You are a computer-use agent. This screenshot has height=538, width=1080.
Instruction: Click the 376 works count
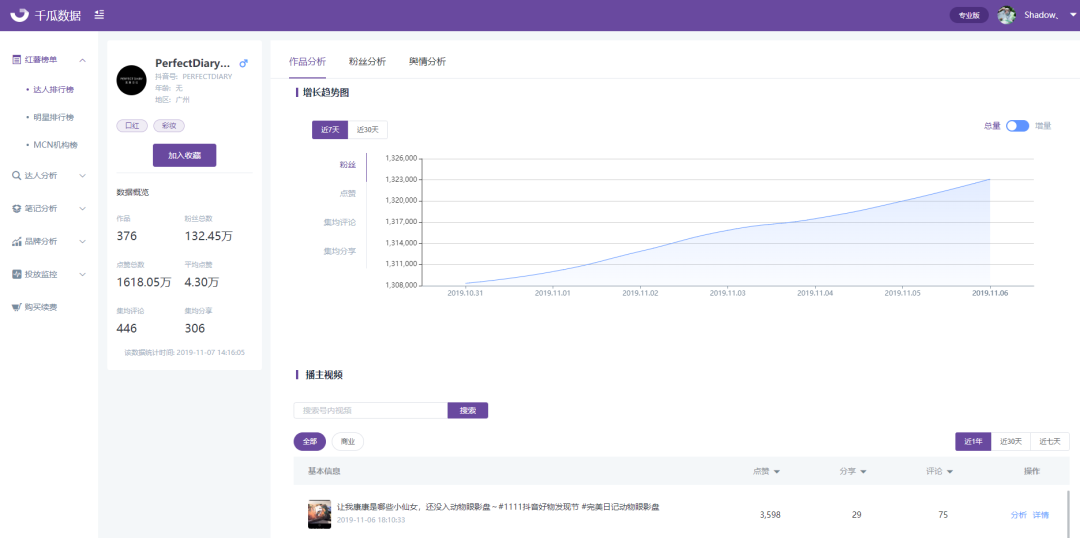coord(127,236)
